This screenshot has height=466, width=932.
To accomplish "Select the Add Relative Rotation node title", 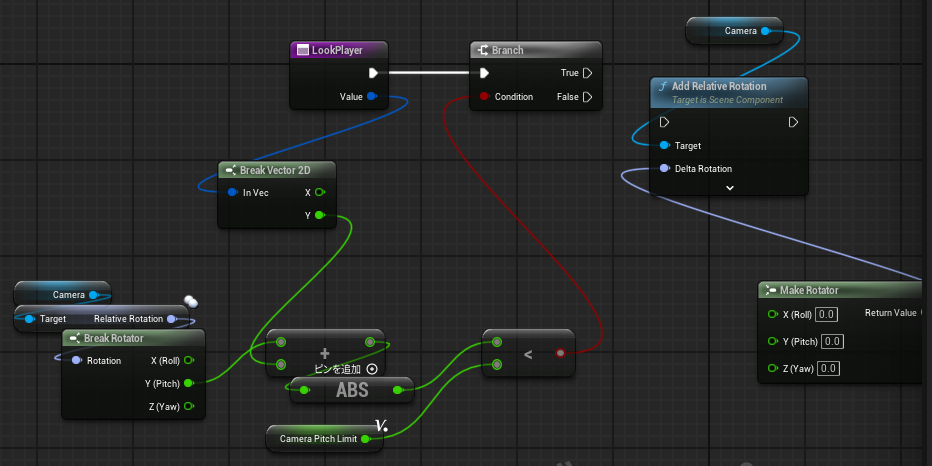I will [x=719, y=86].
